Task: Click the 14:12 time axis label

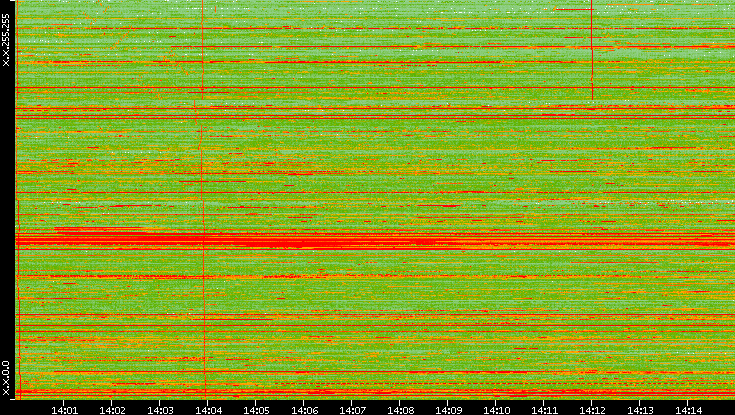Action: point(592,411)
